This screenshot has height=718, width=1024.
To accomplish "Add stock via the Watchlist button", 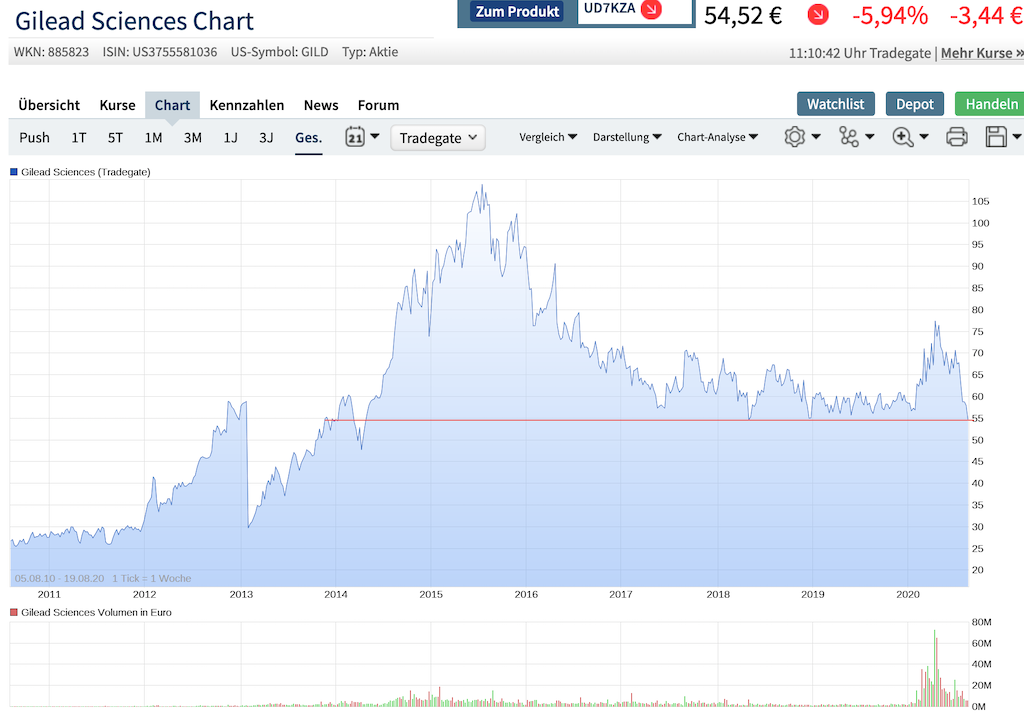I will point(835,103).
